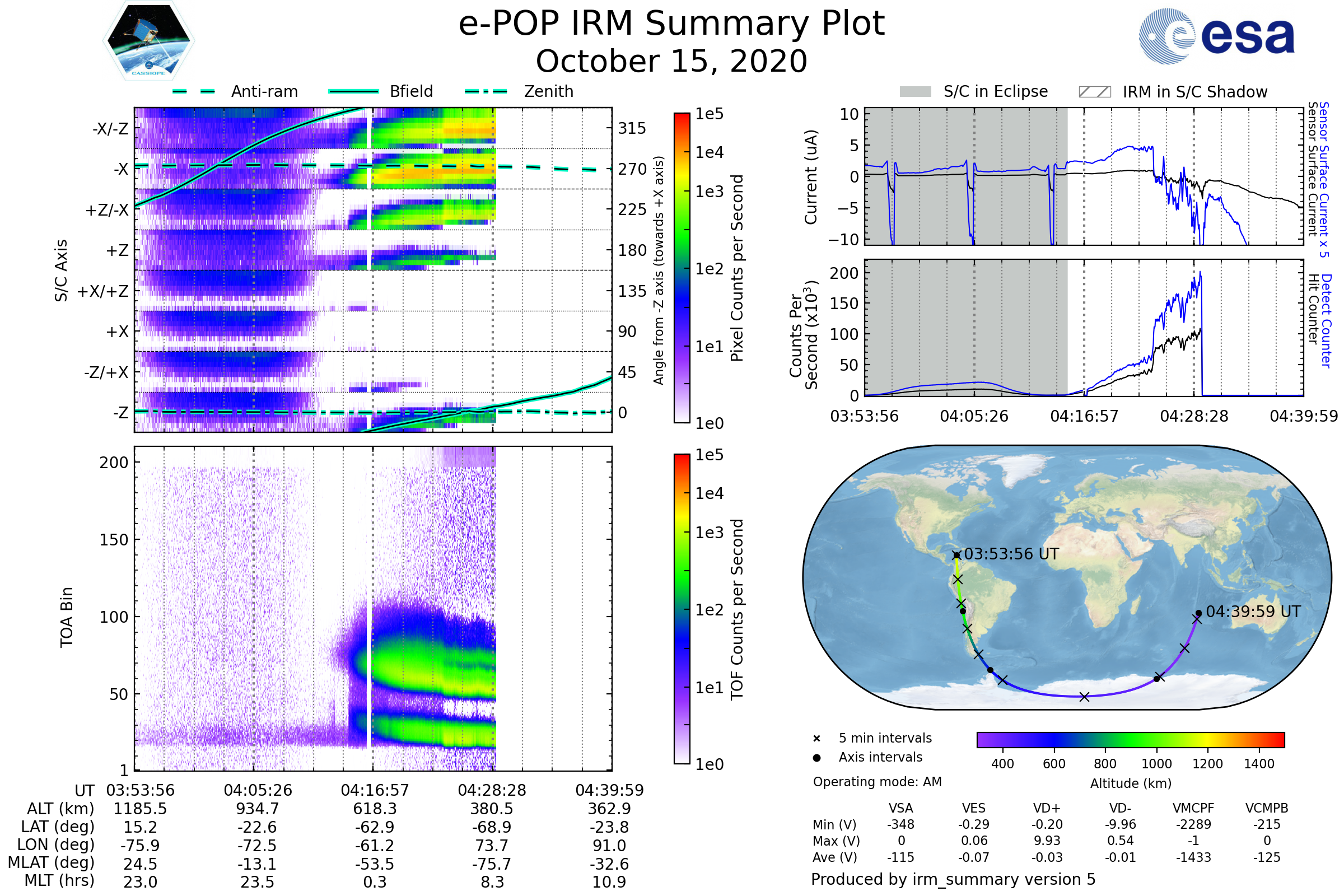The width and height of the screenshot is (1344, 896).
Task: Click the Pixel Counts per Second colorbar
Action: tap(682, 268)
